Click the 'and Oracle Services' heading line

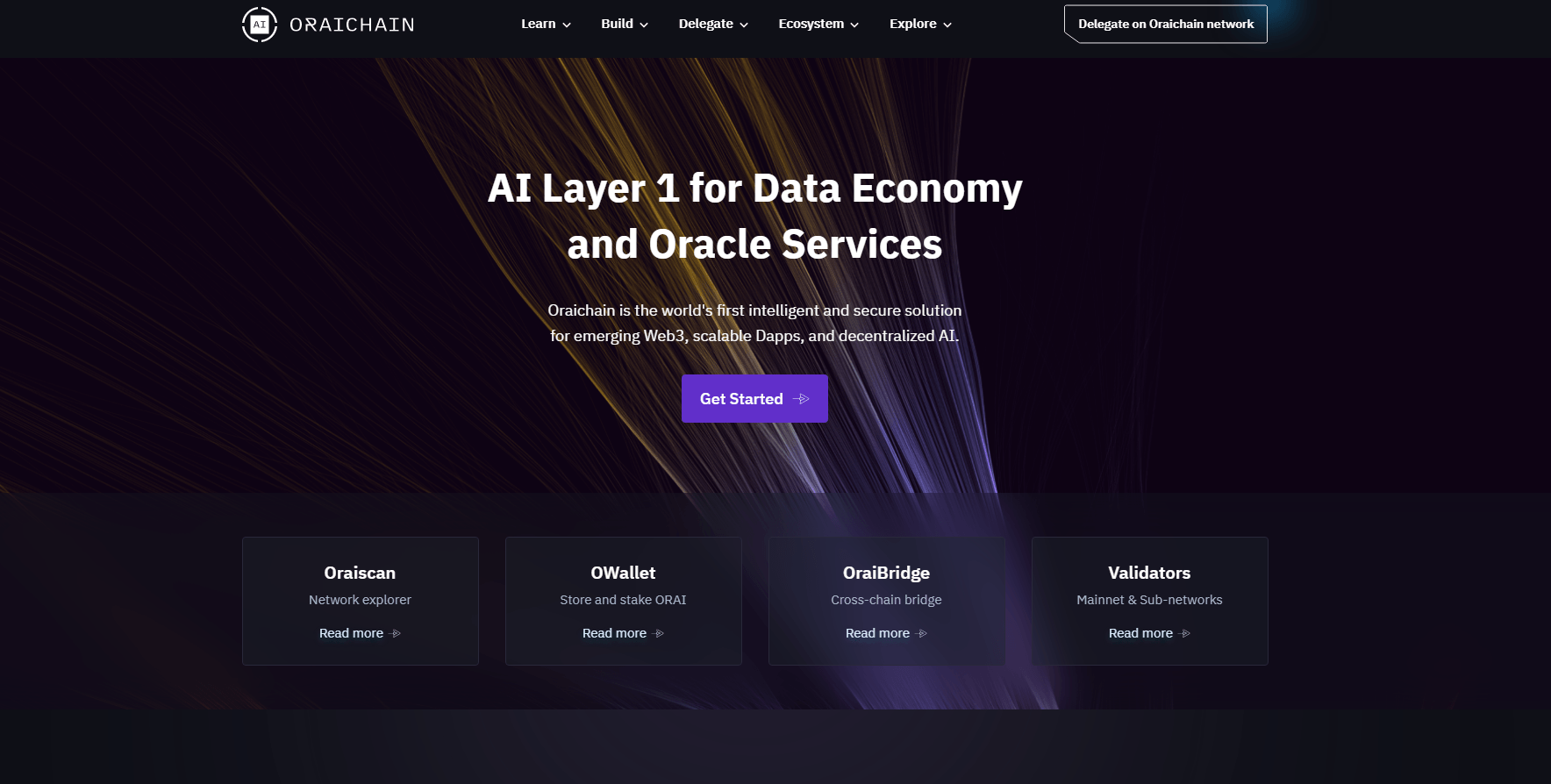[754, 245]
